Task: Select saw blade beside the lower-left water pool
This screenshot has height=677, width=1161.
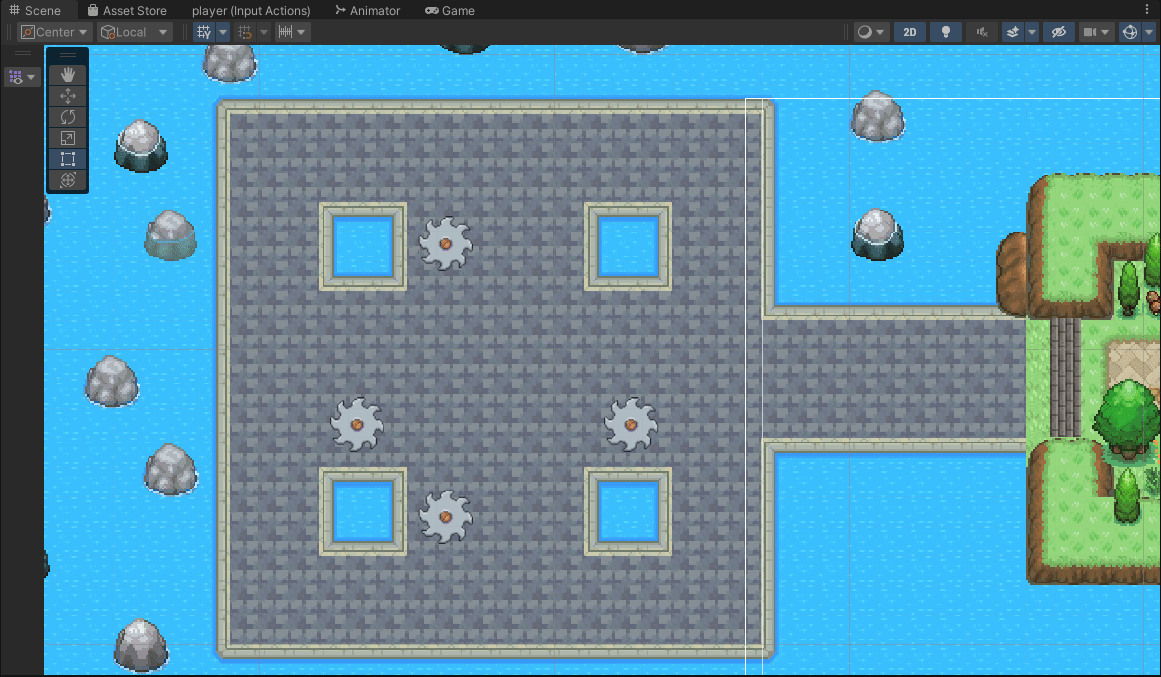Action: (445, 517)
